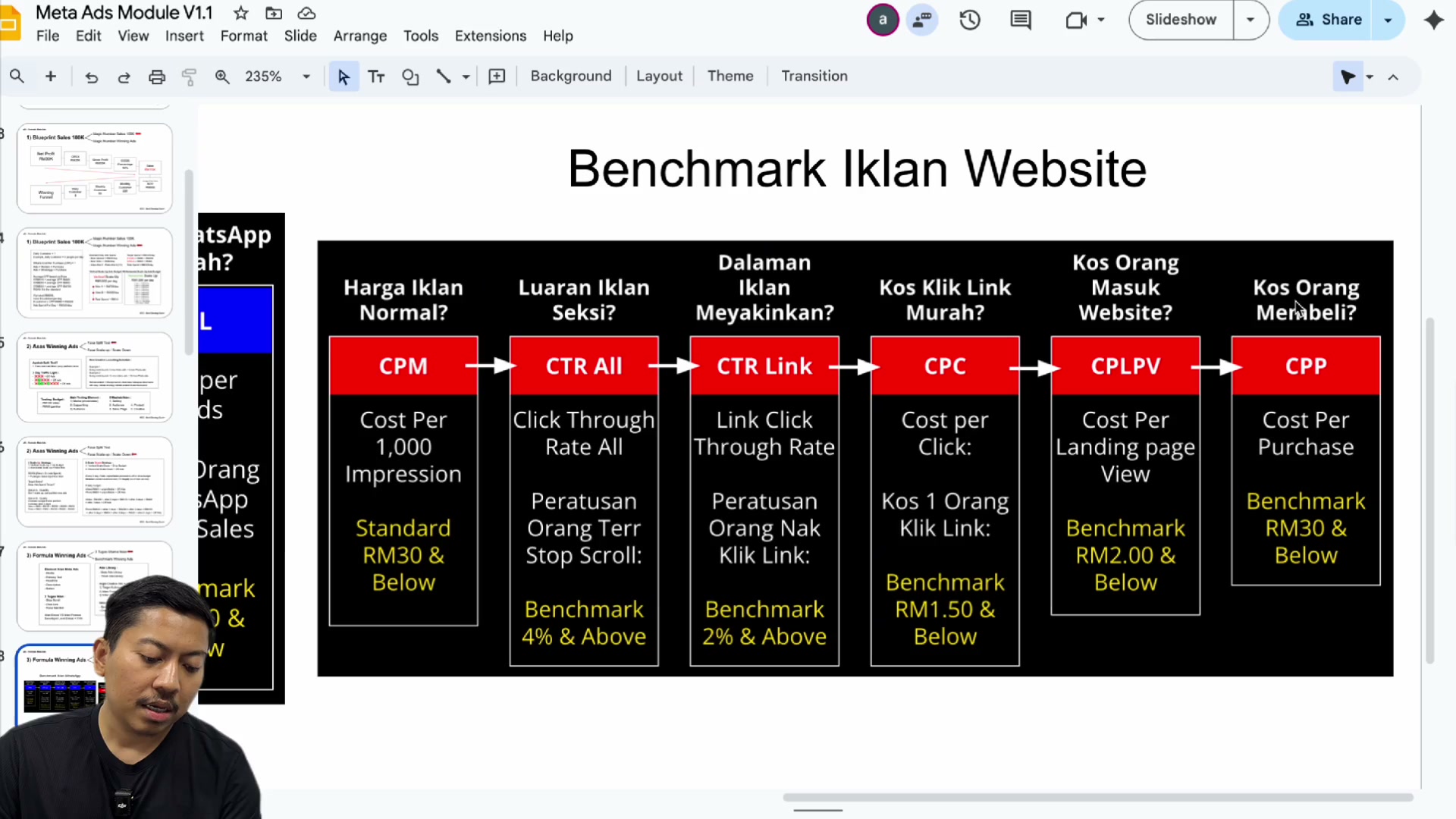Redo the last action
Screen dimensions: 1456x819
coord(124,77)
